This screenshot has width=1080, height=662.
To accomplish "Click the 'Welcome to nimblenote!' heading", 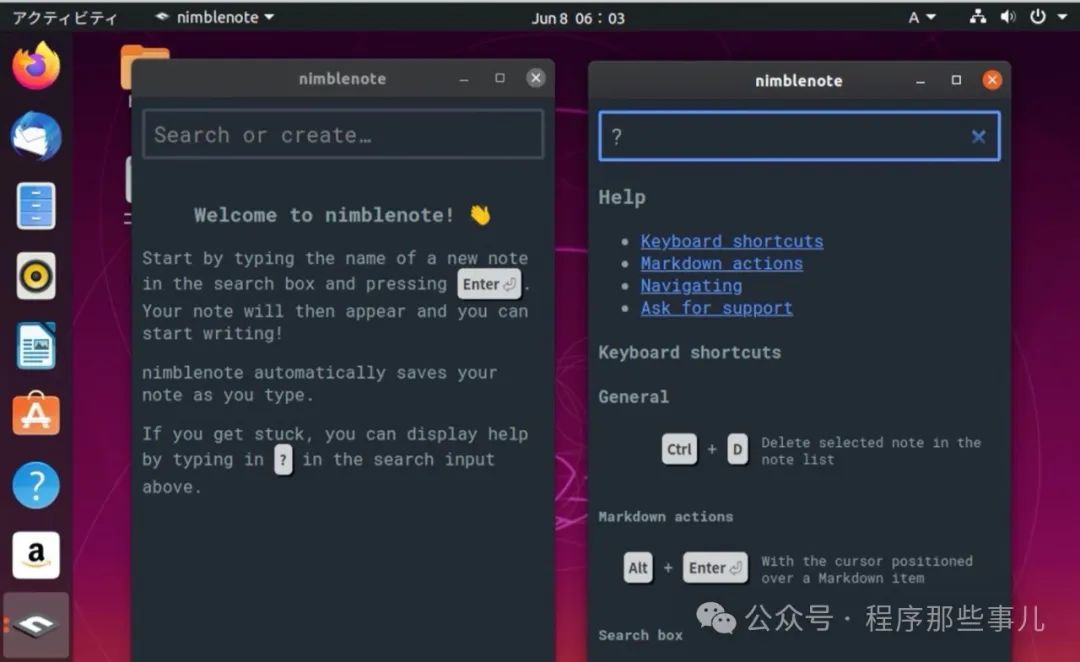I will pos(342,215).
